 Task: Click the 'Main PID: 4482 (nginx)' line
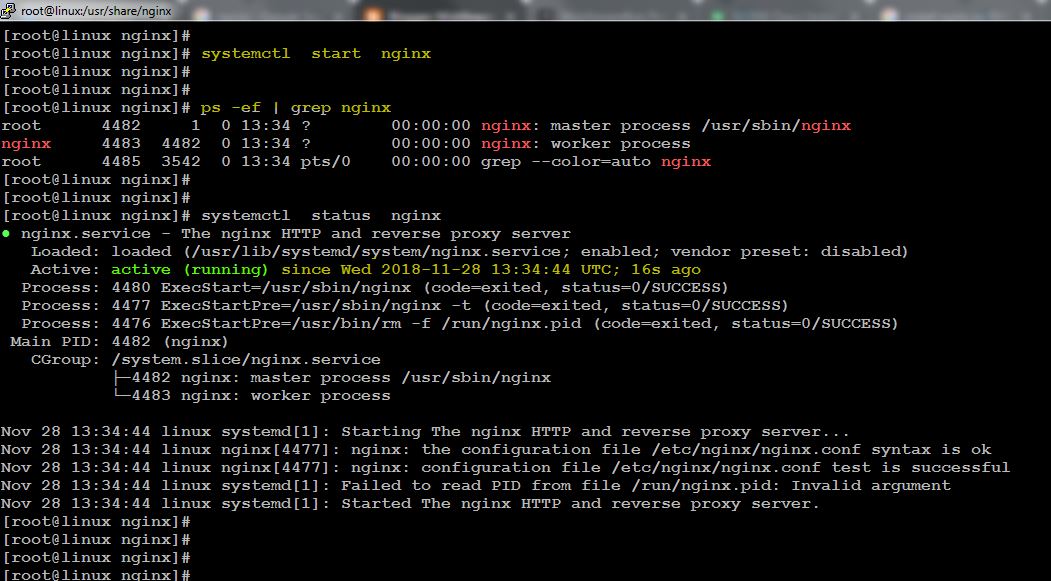click(119, 342)
